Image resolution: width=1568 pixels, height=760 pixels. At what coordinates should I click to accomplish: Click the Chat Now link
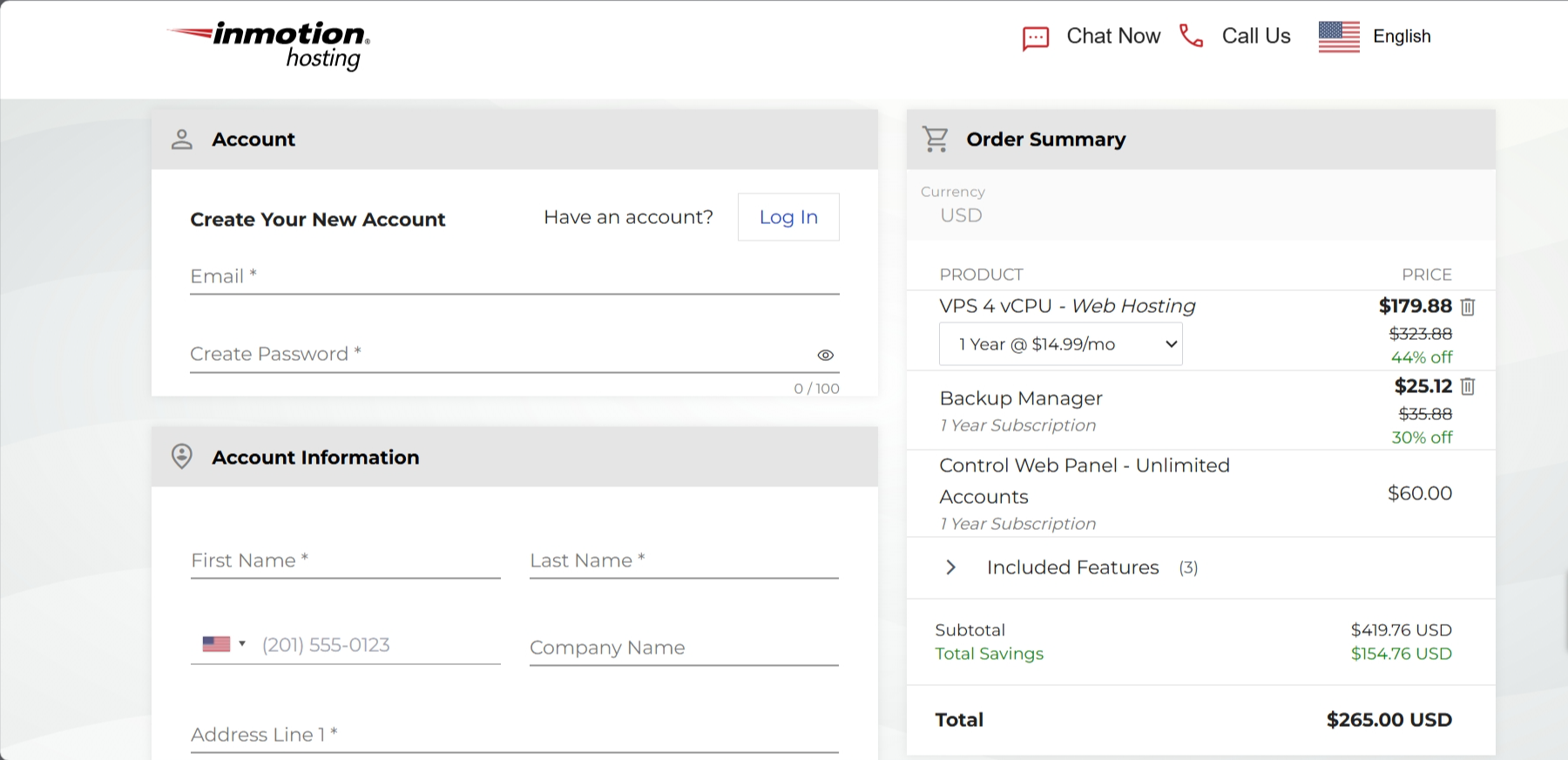click(1113, 36)
